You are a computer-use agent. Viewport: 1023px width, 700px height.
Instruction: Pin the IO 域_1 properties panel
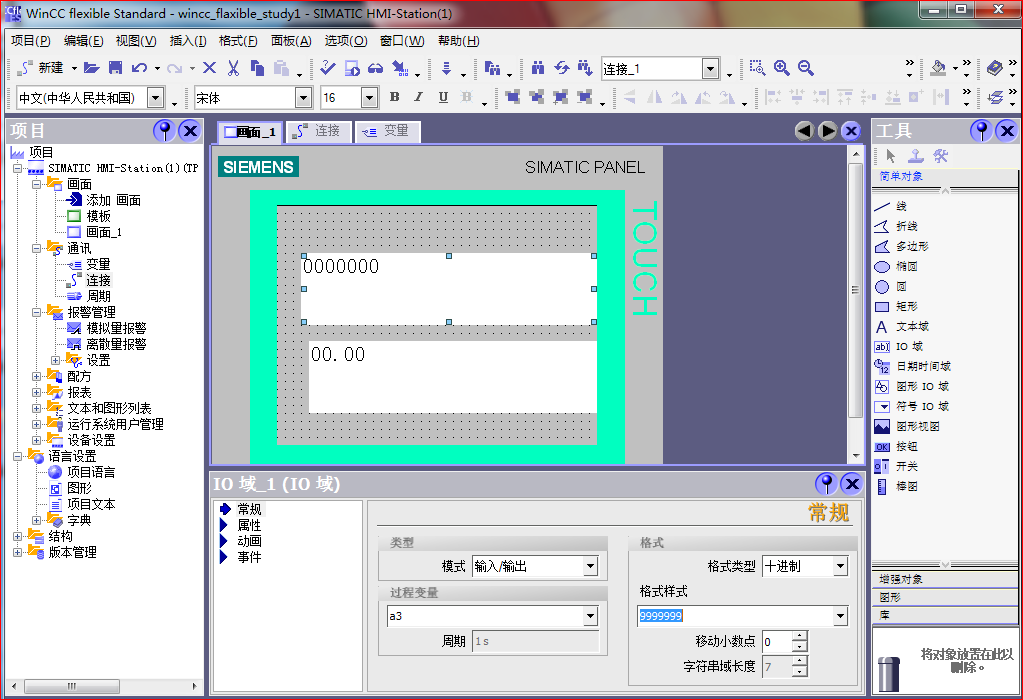[x=826, y=484]
